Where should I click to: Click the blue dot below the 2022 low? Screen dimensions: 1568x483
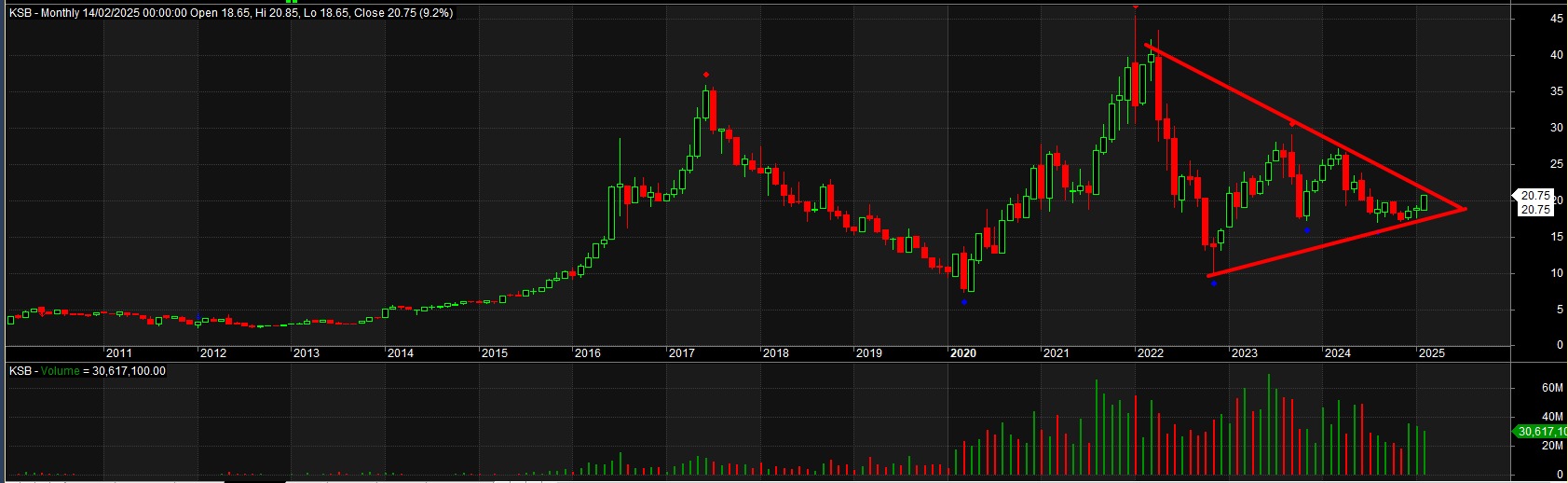point(1214,283)
